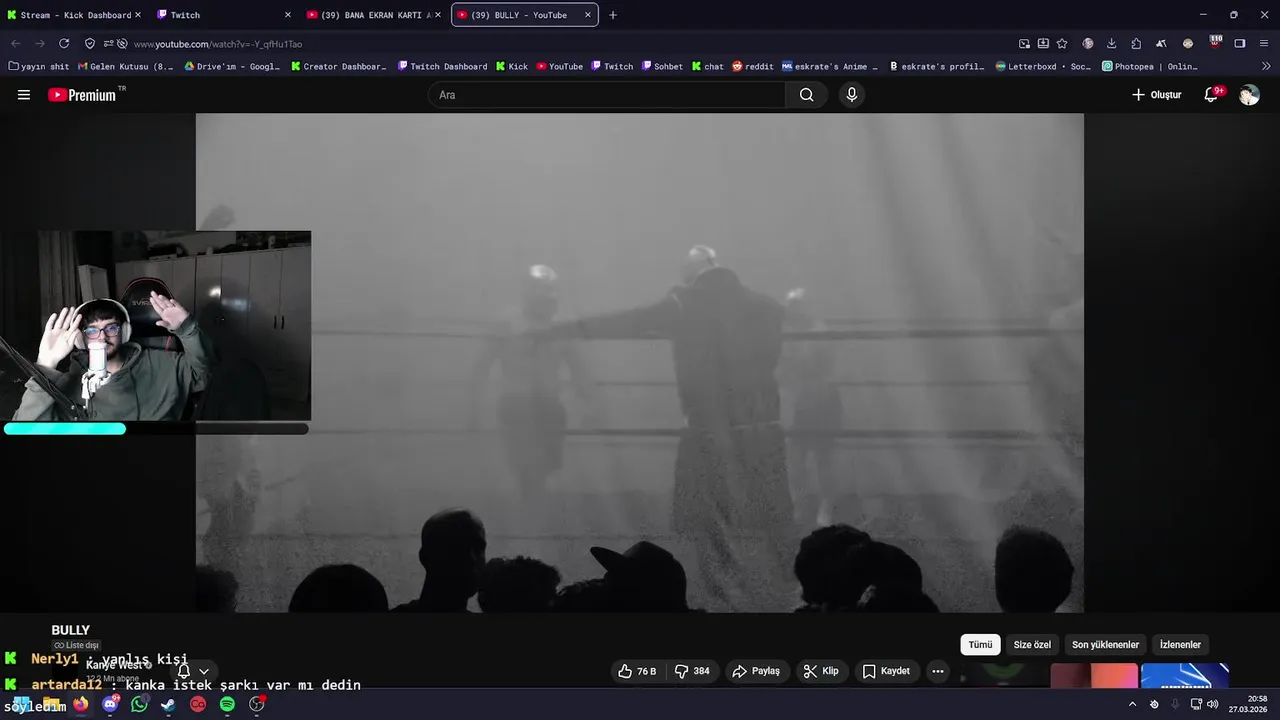Viewport: 1280px width, 720px height.
Task: Select the Son yüklenenler filter chip
Action: click(x=1105, y=645)
